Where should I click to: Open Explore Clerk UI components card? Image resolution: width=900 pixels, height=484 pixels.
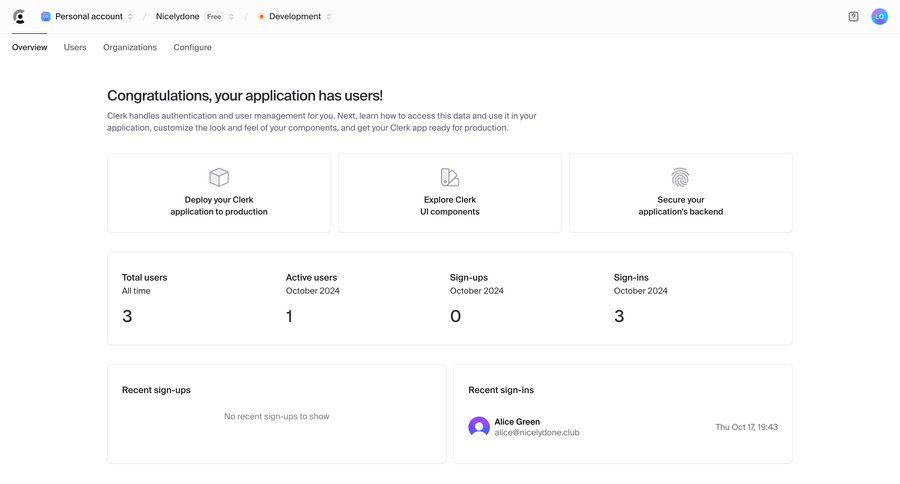click(x=449, y=193)
